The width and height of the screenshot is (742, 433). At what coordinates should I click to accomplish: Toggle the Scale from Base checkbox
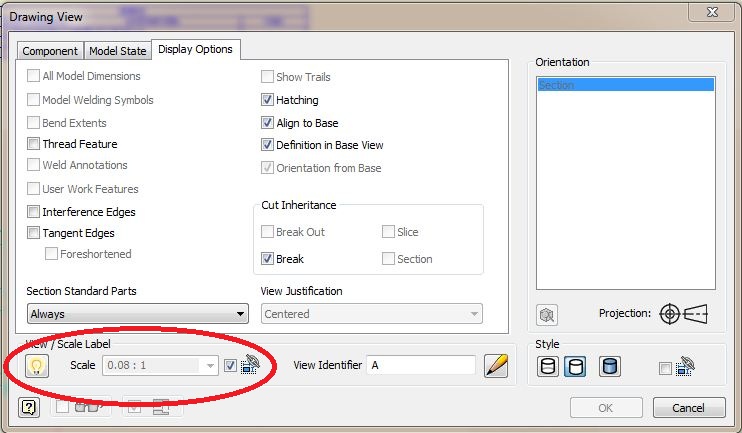tap(230, 365)
